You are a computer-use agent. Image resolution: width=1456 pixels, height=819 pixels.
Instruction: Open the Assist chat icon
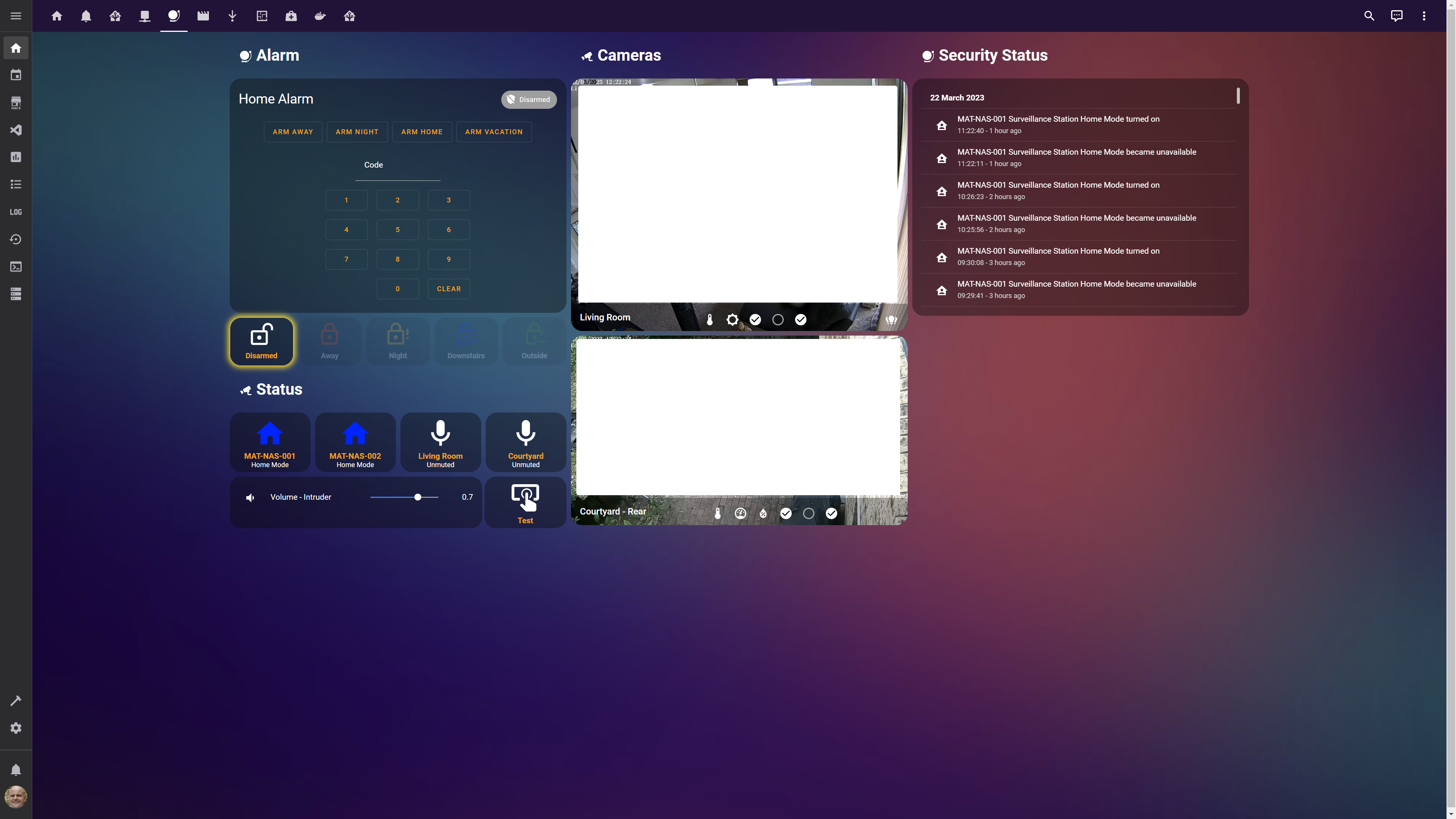tap(1396, 16)
